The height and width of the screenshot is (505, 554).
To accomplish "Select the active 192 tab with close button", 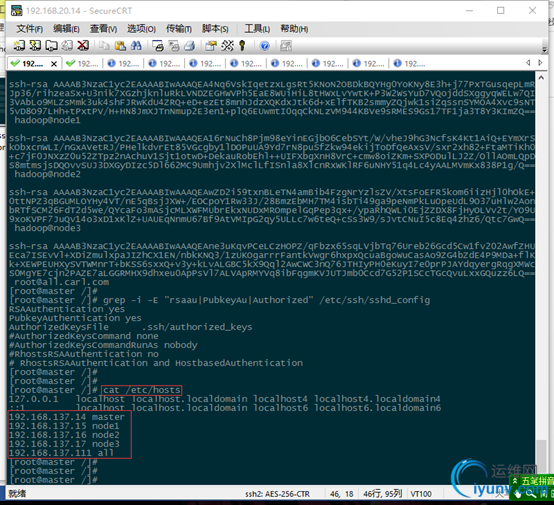I will pos(34,64).
